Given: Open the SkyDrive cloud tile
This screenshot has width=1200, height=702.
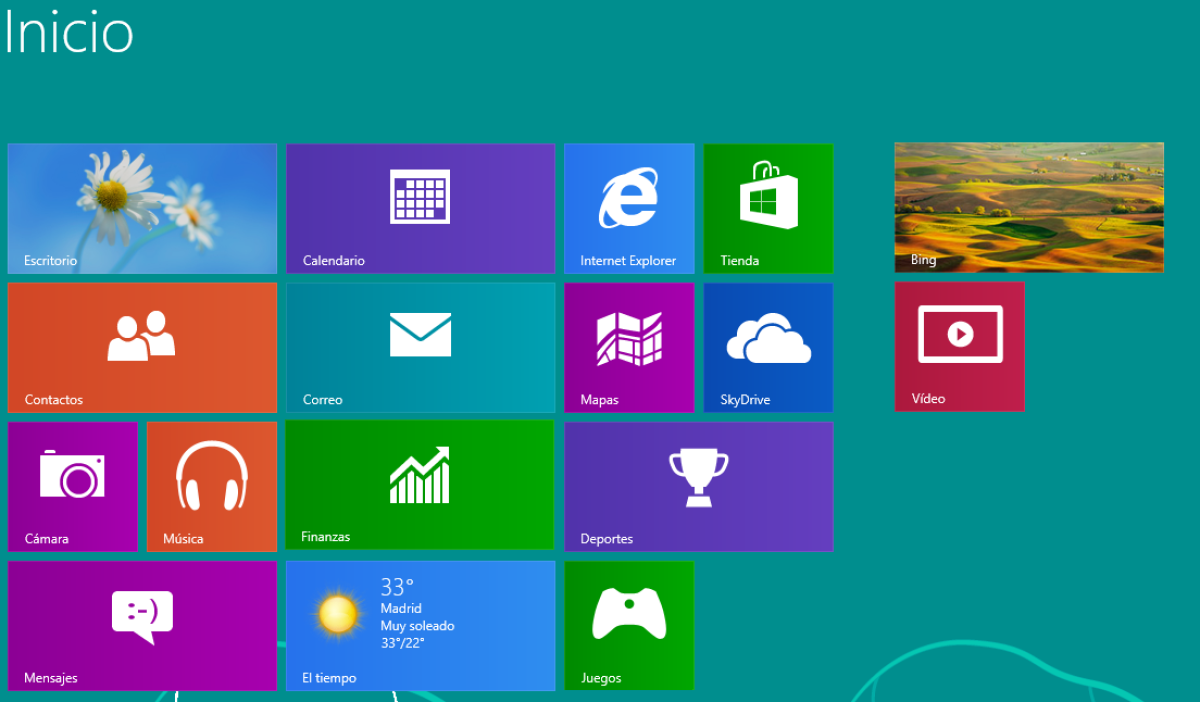Looking at the screenshot, I should pyautogui.click(x=768, y=347).
